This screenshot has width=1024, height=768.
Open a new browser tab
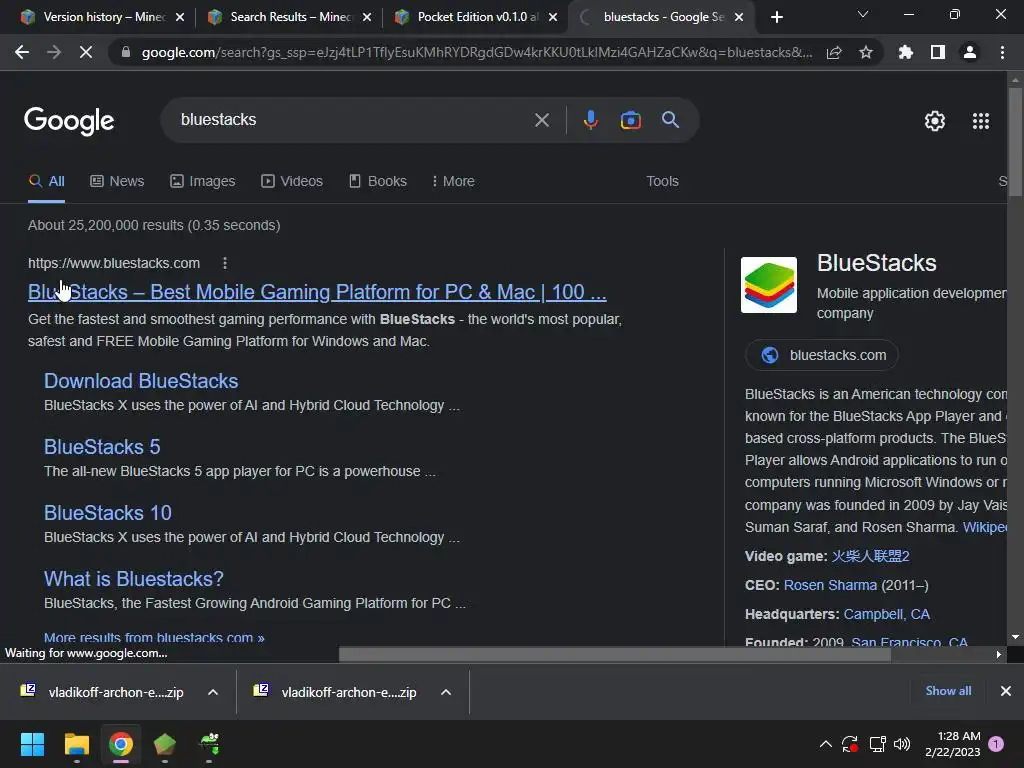[x=776, y=17]
